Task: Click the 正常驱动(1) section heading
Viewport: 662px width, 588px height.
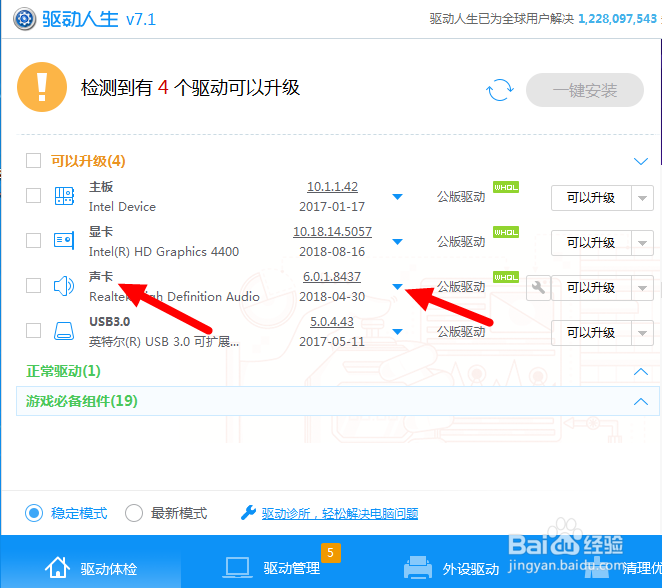Action: coord(63,371)
